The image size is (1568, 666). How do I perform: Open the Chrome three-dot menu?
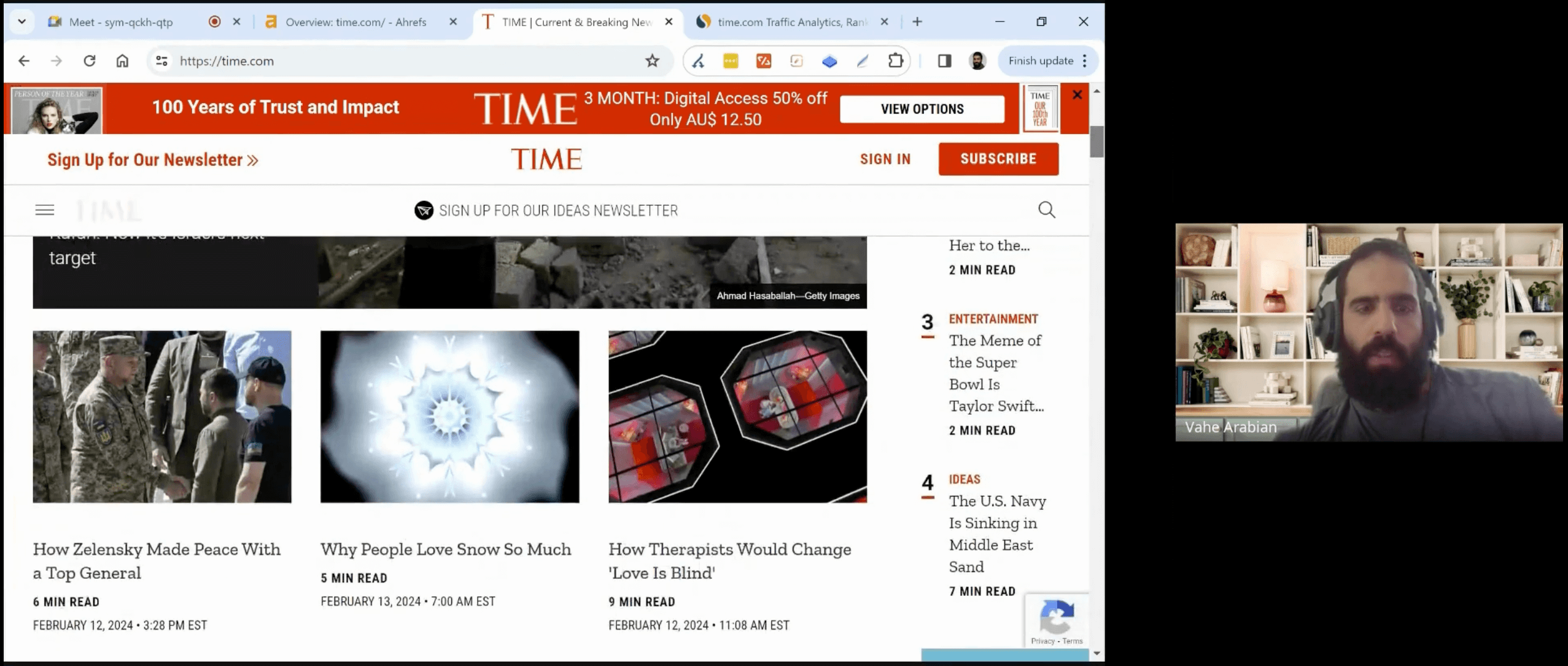coord(1085,61)
